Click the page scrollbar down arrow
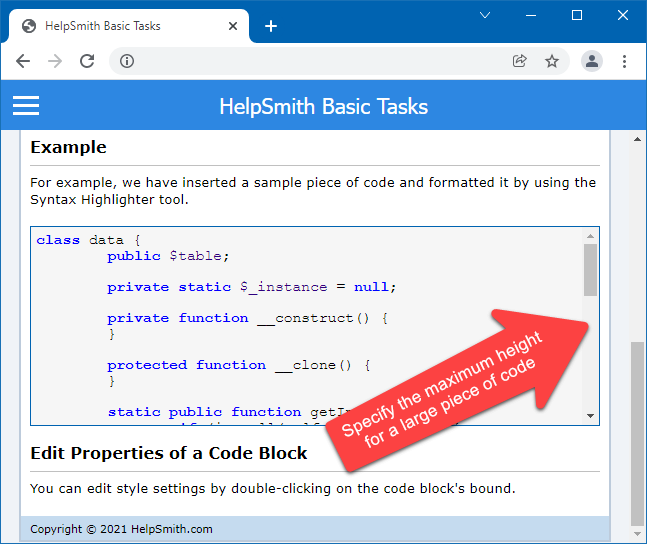Image resolution: width=647 pixels, height=544 pixels. click(638, 534)
